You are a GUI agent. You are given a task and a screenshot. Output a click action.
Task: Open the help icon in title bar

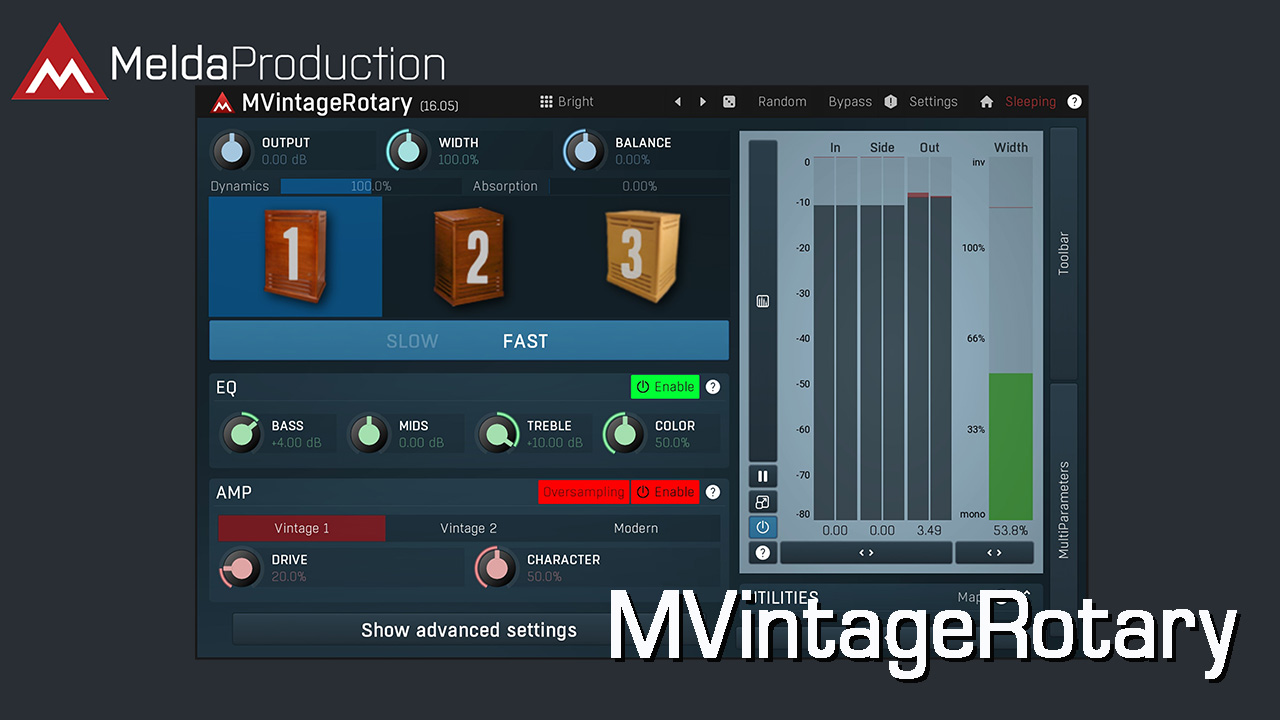point(1074,102)
